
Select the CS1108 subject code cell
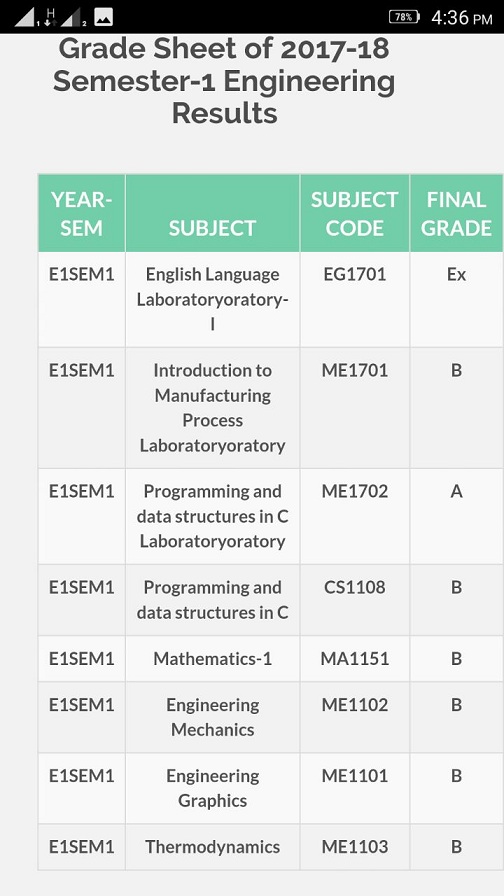pos(354,600)
